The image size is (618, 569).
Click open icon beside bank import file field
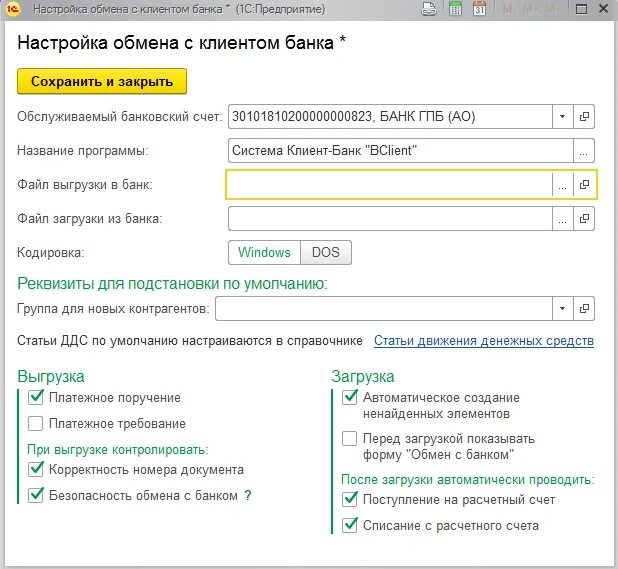coord(584,218)
